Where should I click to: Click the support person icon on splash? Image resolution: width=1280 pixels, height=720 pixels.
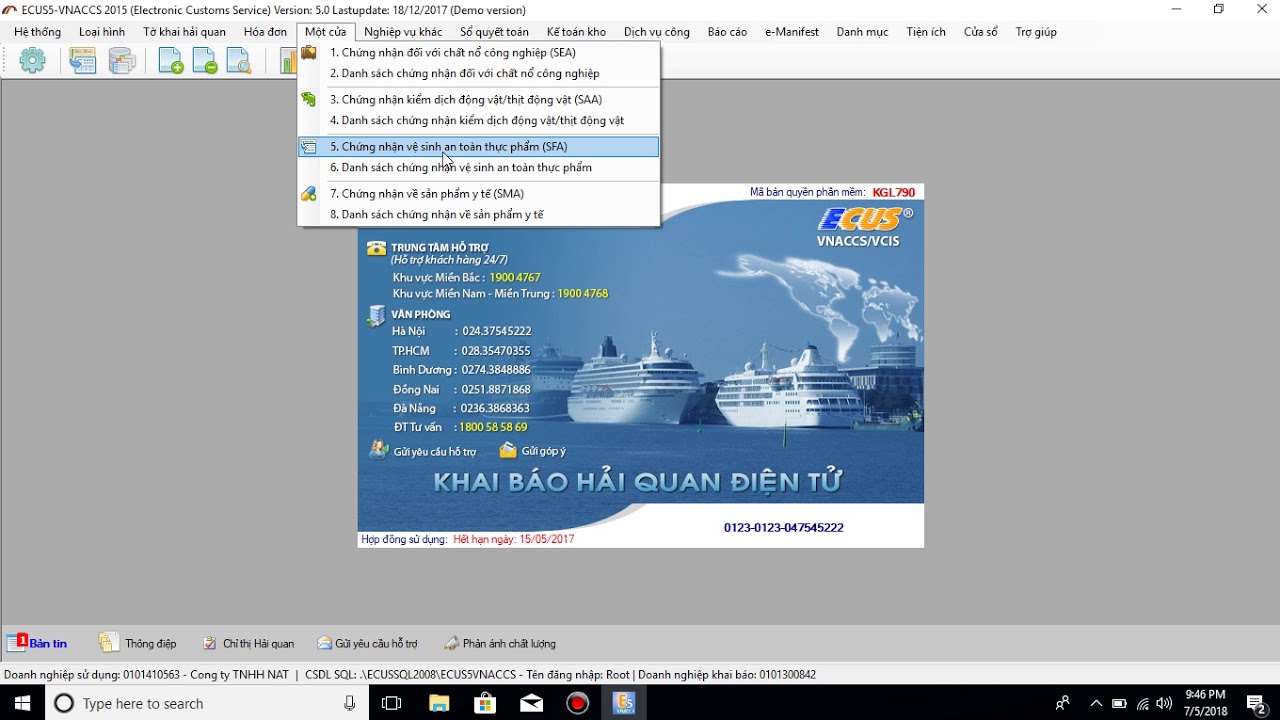tap(379, 450)
